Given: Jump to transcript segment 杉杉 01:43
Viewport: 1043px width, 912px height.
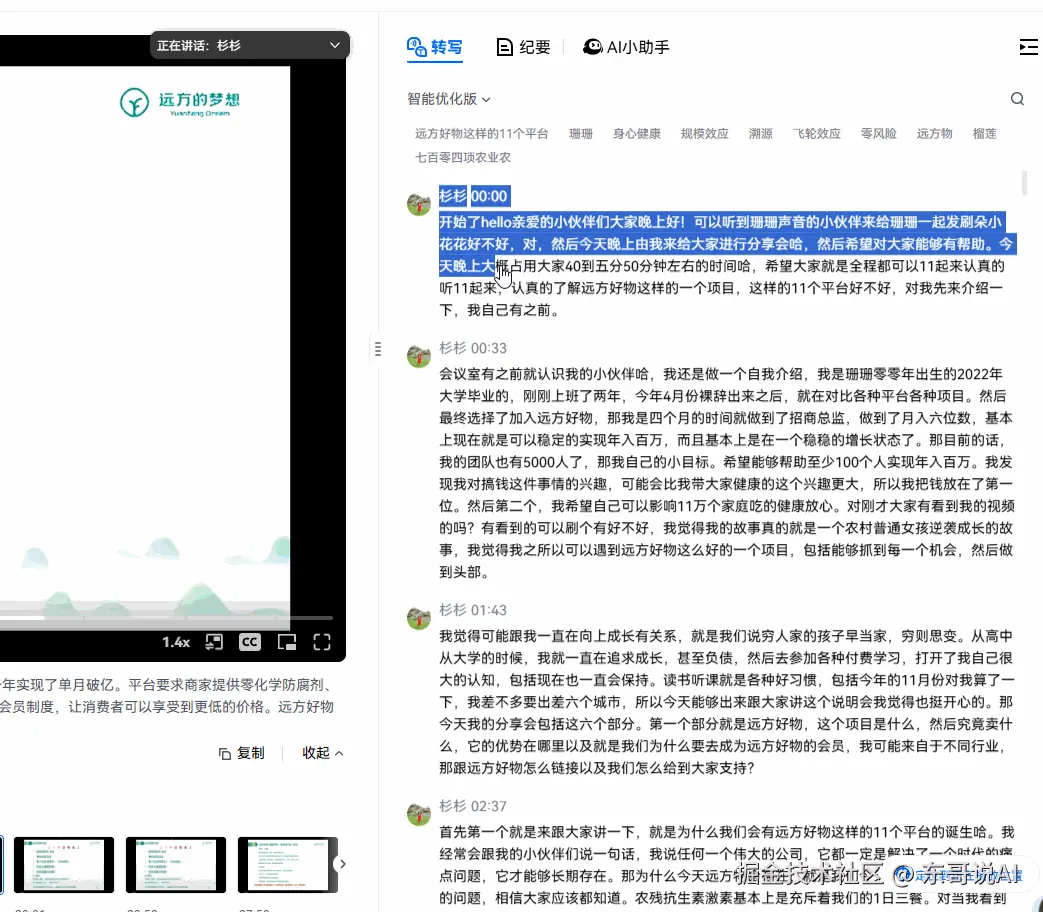Looking at the screenshot, I should click(473, 610).
